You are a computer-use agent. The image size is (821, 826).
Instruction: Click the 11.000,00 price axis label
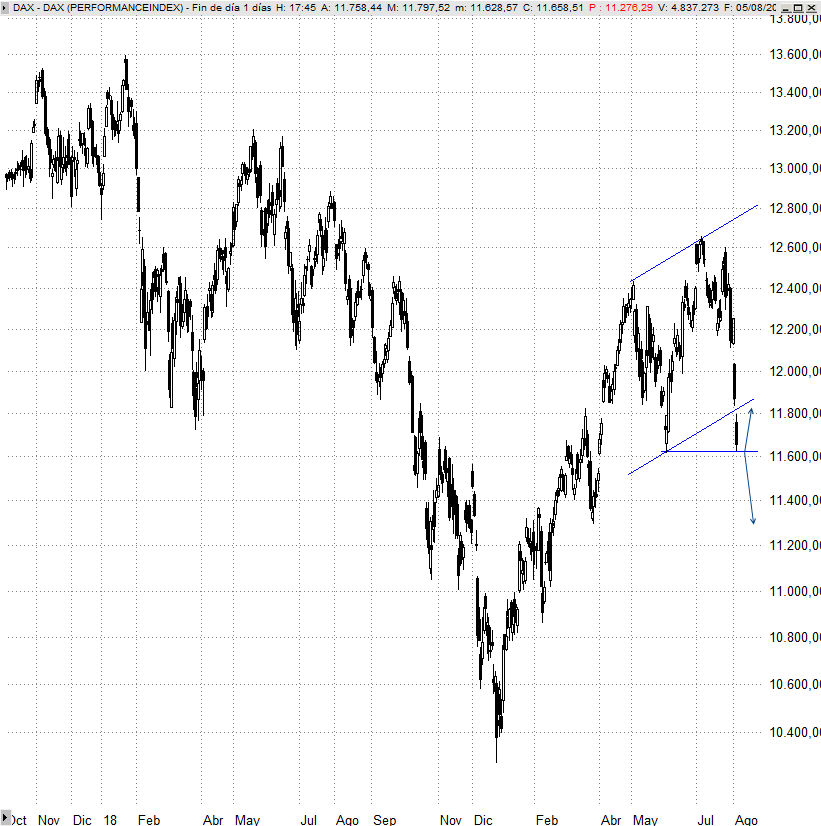pos(794,591)
